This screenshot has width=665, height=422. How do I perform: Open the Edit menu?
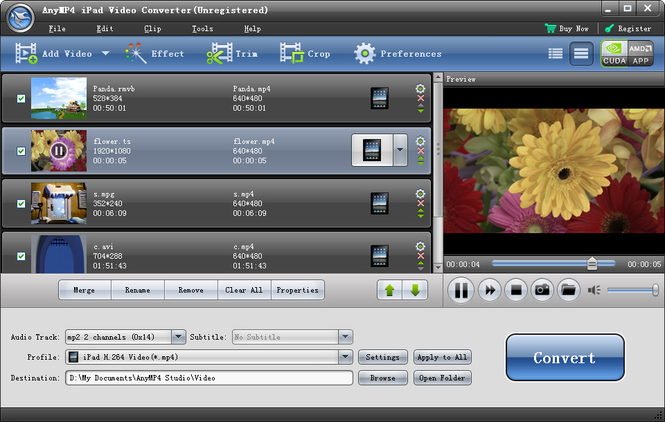click(x=105, y=28)
